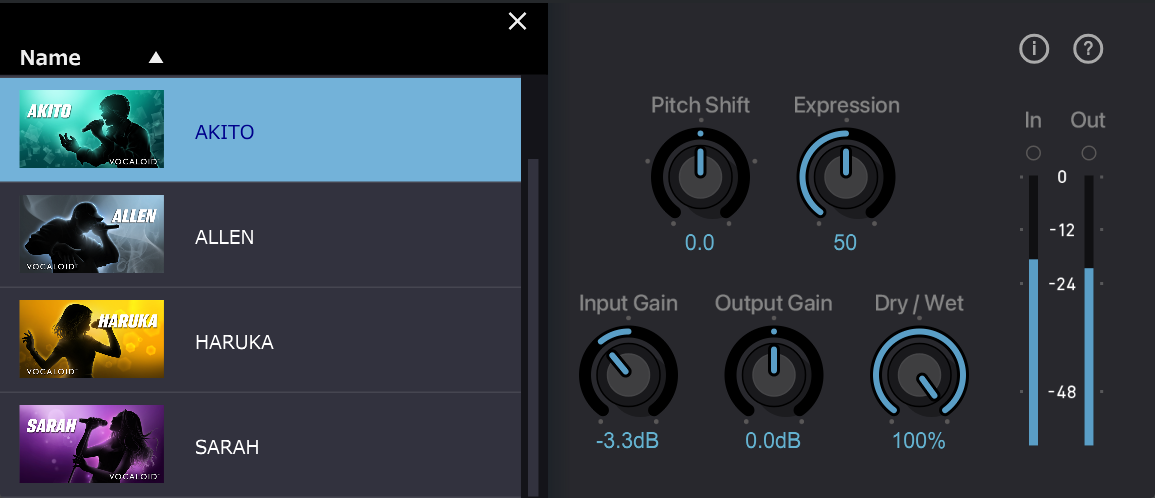Toggle Name column sort arrow
The image size is (1155, 498).
coord(155,57)
